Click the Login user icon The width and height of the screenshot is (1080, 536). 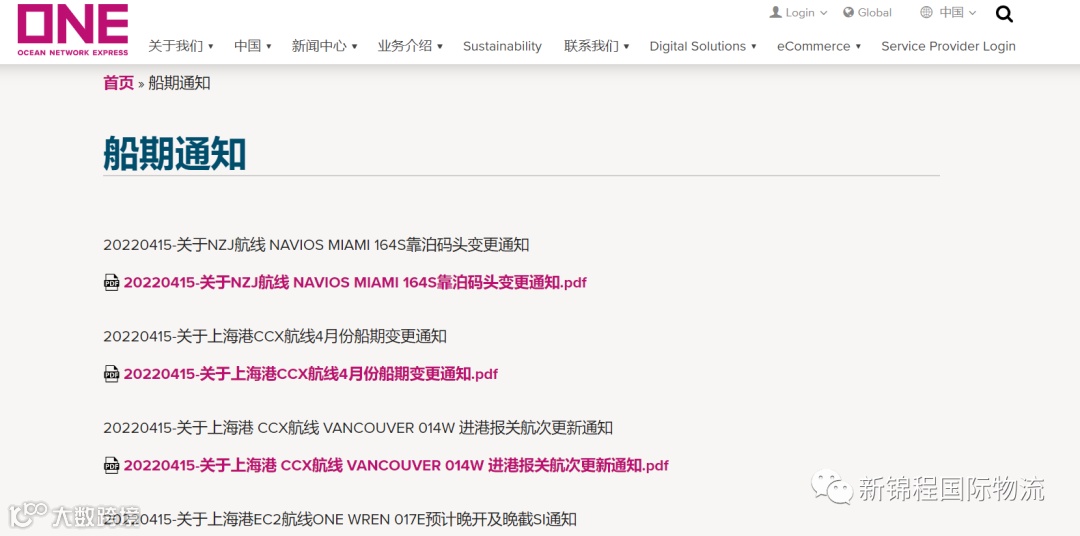[x=776, y=12]
